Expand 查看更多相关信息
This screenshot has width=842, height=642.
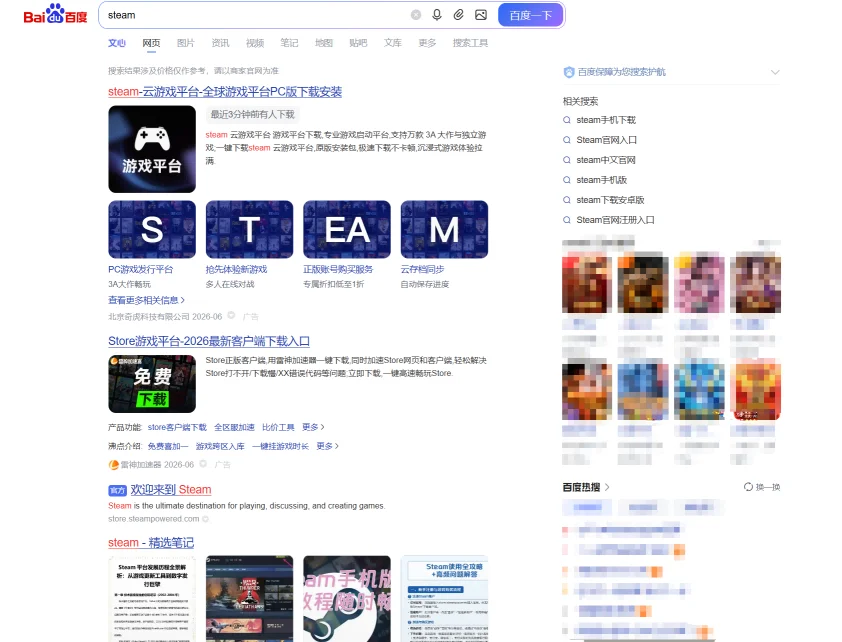click(x=147, y=300)
